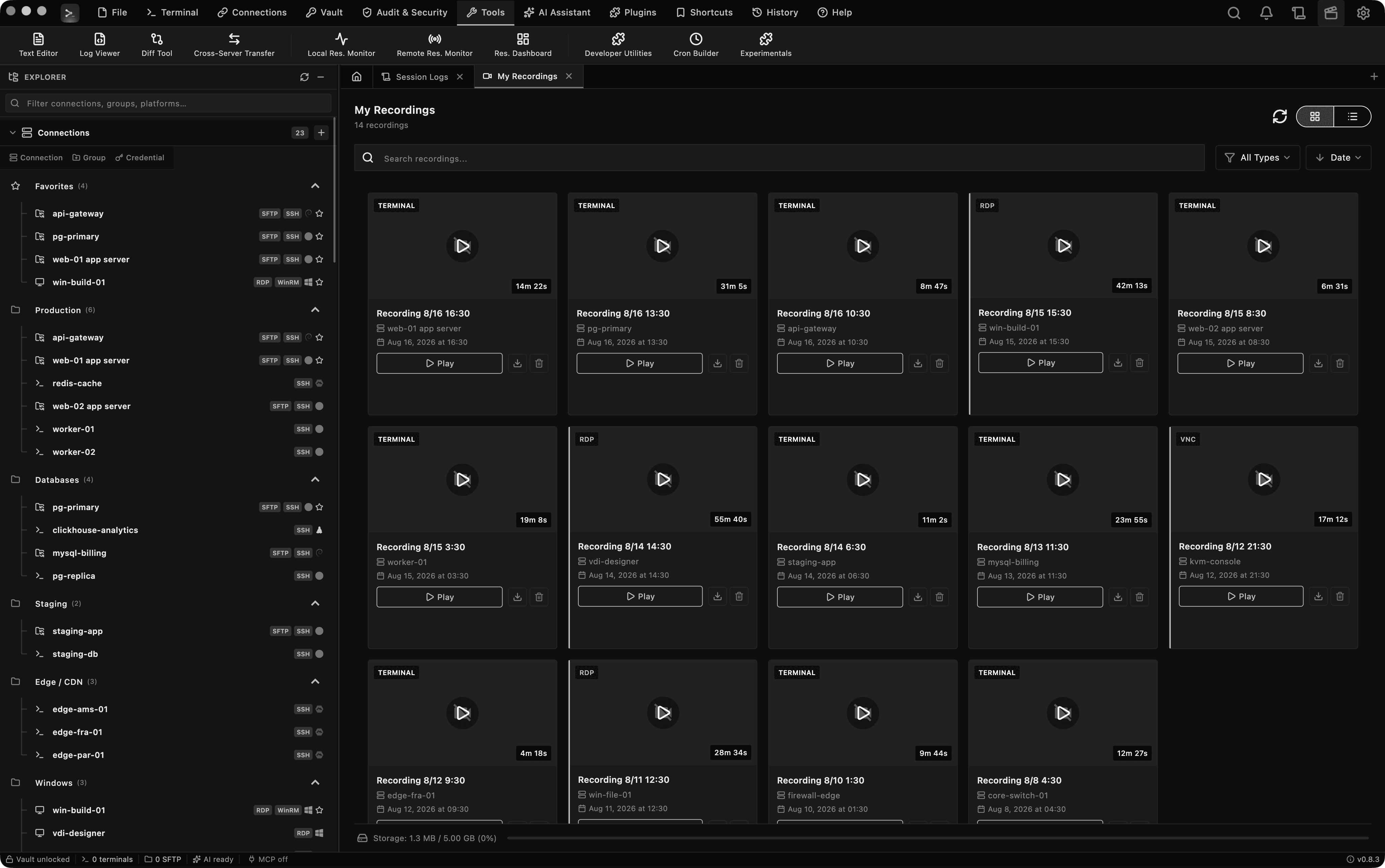Click the Search recordings field

click(x=779, y=158)
